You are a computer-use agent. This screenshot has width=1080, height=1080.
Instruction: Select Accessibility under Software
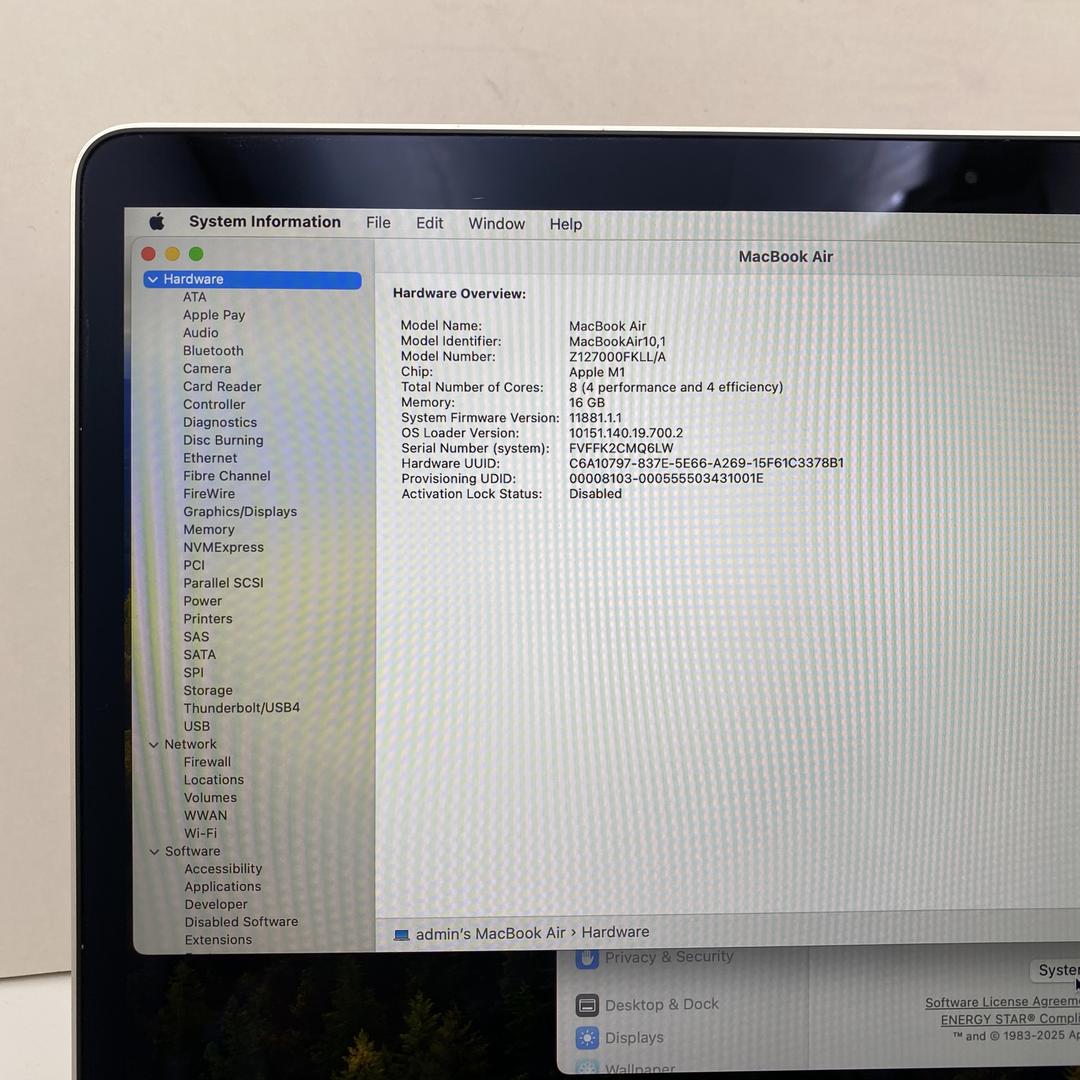[223, 869]
